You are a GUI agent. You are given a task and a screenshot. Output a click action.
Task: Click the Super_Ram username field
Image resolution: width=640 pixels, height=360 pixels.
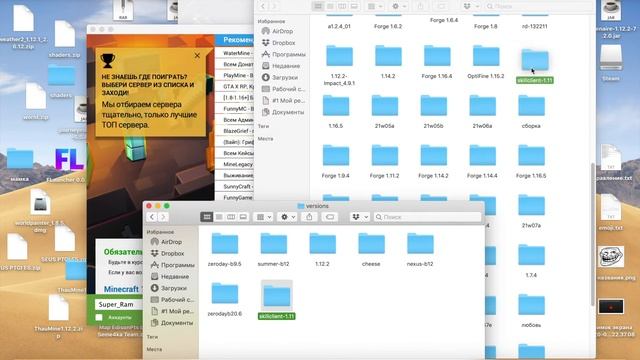click(119, 304)
